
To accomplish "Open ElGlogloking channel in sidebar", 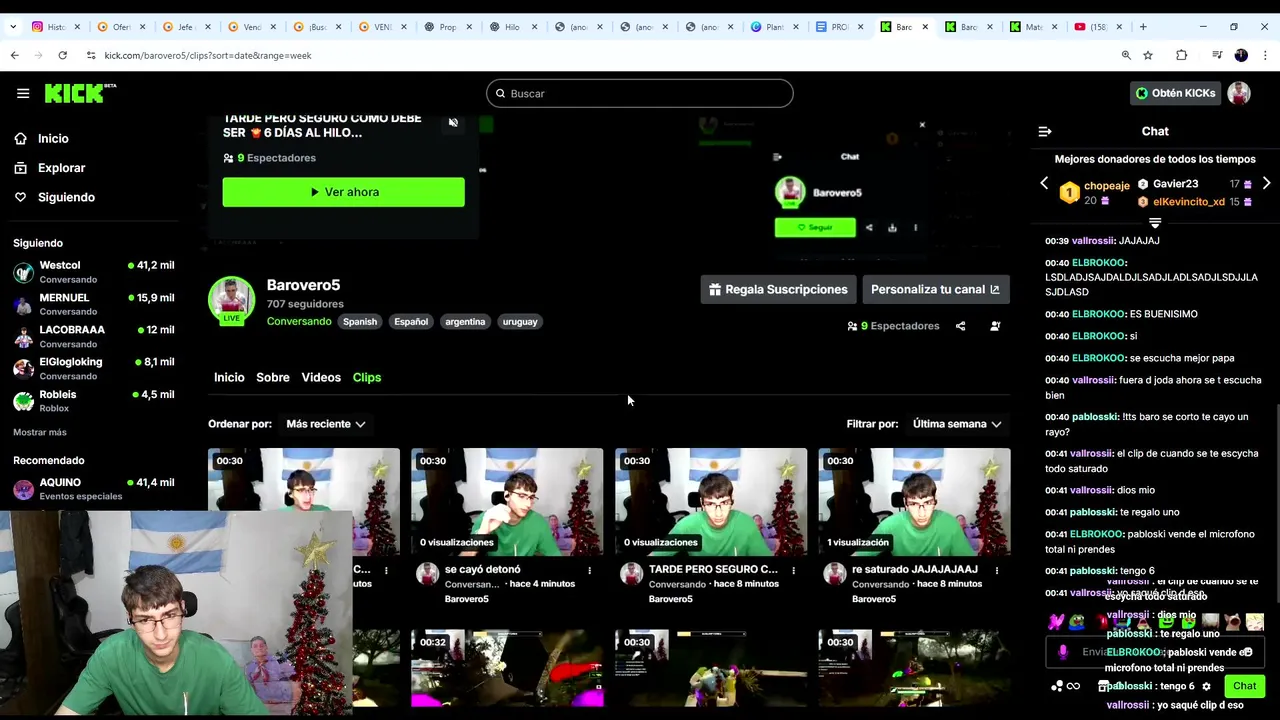I will 93,368.
